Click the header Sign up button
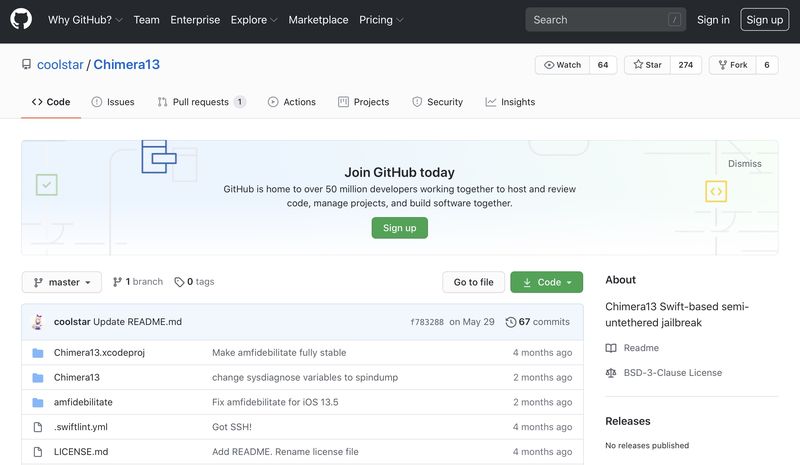This screenshot has height=465, width=800. (x=764, y=20)
